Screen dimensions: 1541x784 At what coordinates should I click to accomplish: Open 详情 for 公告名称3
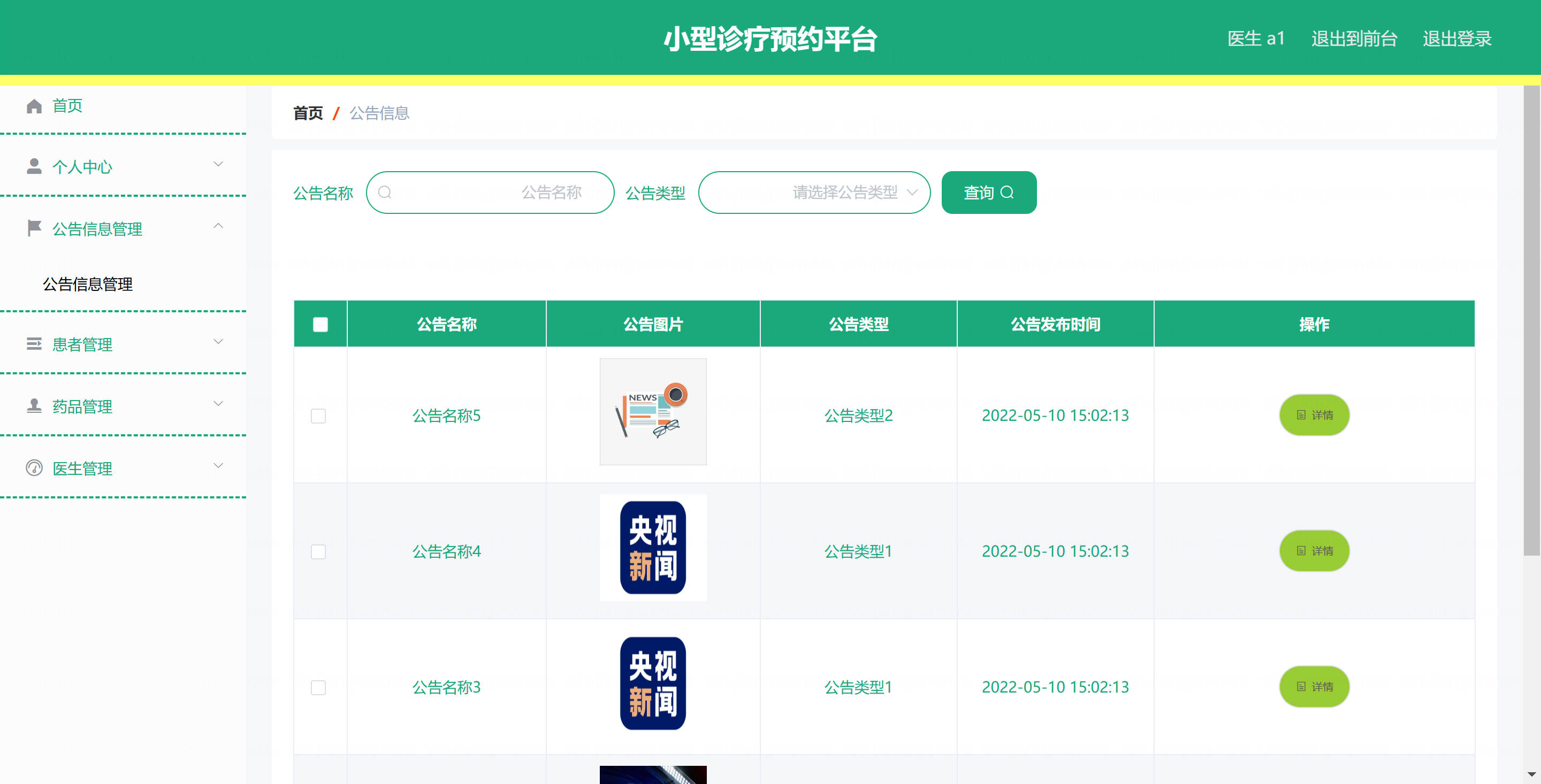1314,687
